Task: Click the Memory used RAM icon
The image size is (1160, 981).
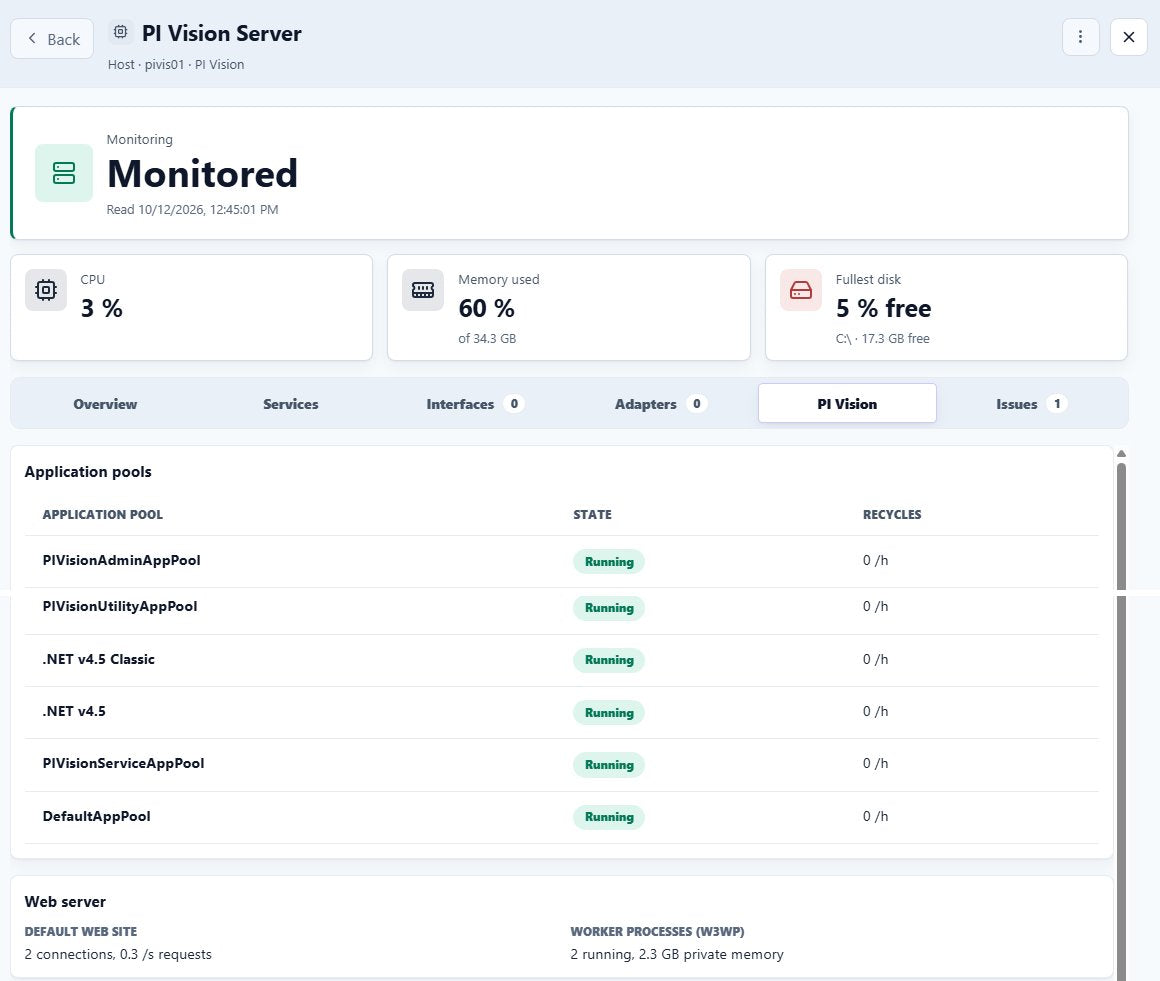Action: coord(422,290)
